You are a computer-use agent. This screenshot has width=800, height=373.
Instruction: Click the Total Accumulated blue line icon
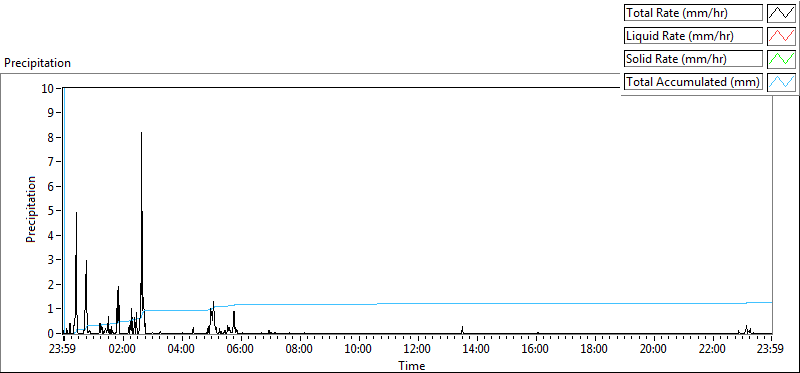[782, 82]
